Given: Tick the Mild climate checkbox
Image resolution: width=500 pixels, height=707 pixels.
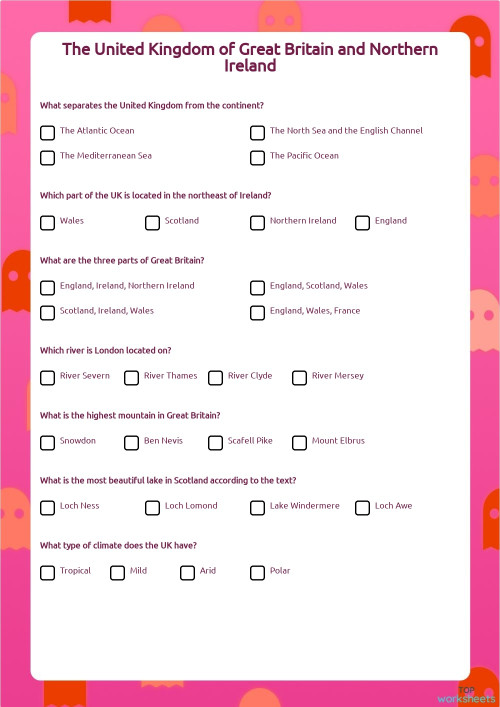Looking at the screenshot, I should (117, 573).
